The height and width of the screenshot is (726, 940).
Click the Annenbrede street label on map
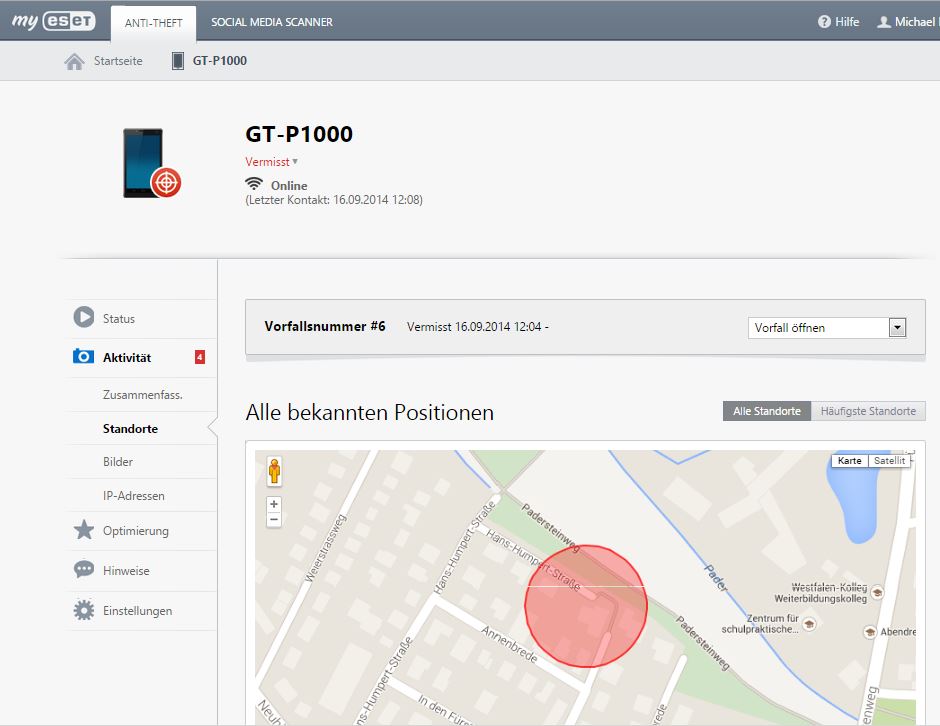pos(510,644)
